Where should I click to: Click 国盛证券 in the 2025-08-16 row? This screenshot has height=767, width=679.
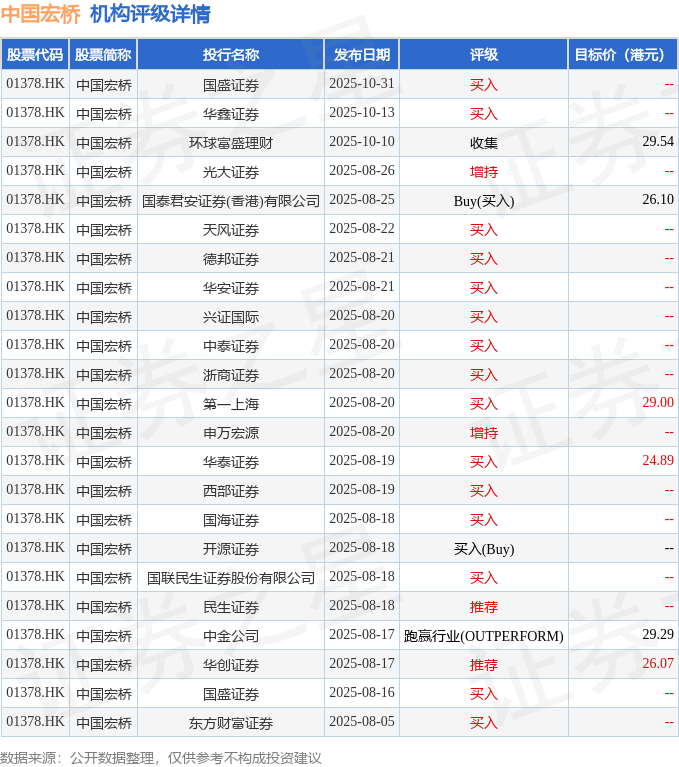point(231,694)
